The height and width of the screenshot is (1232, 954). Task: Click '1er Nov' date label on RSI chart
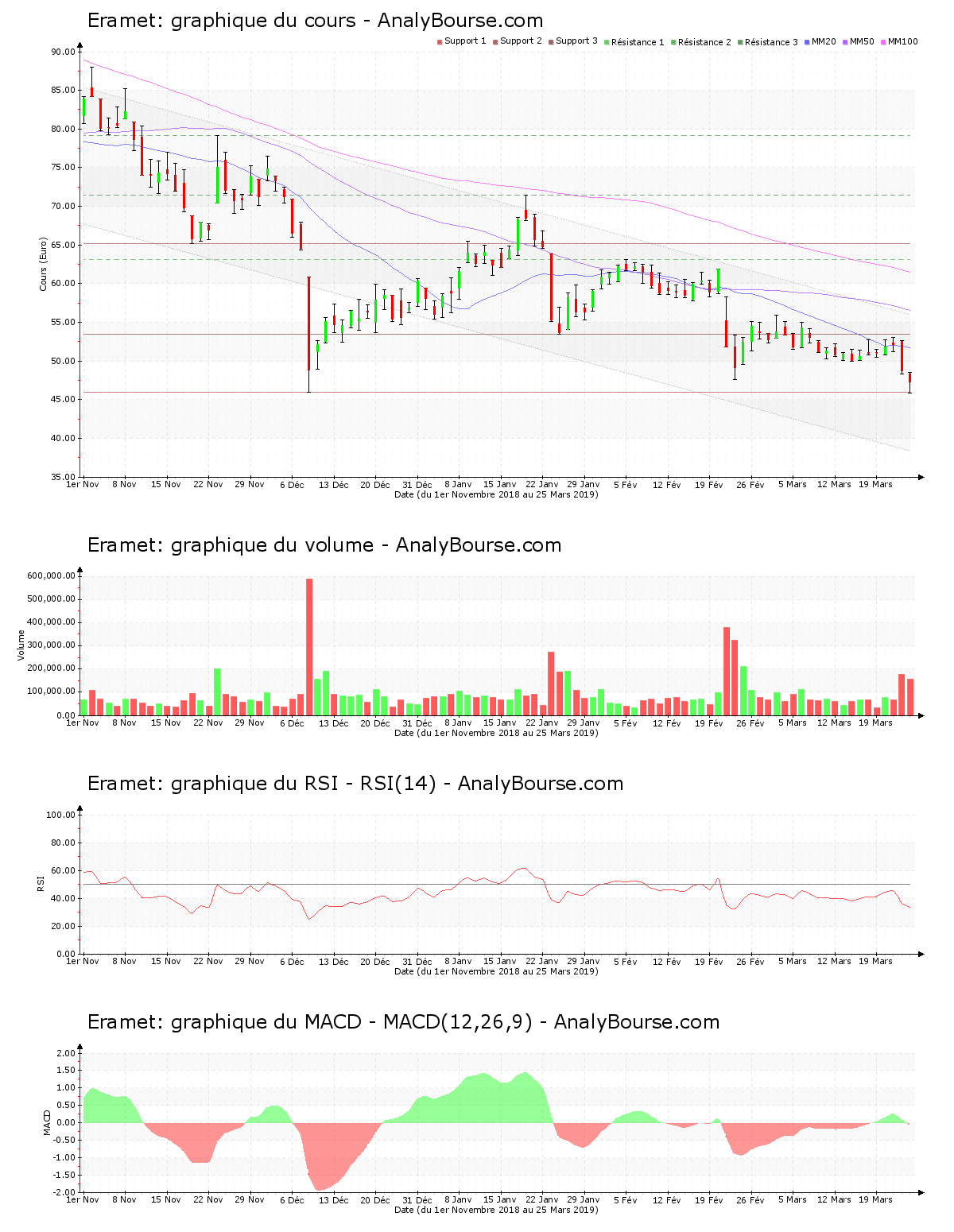pyautogui.click(x=83, y=961)
